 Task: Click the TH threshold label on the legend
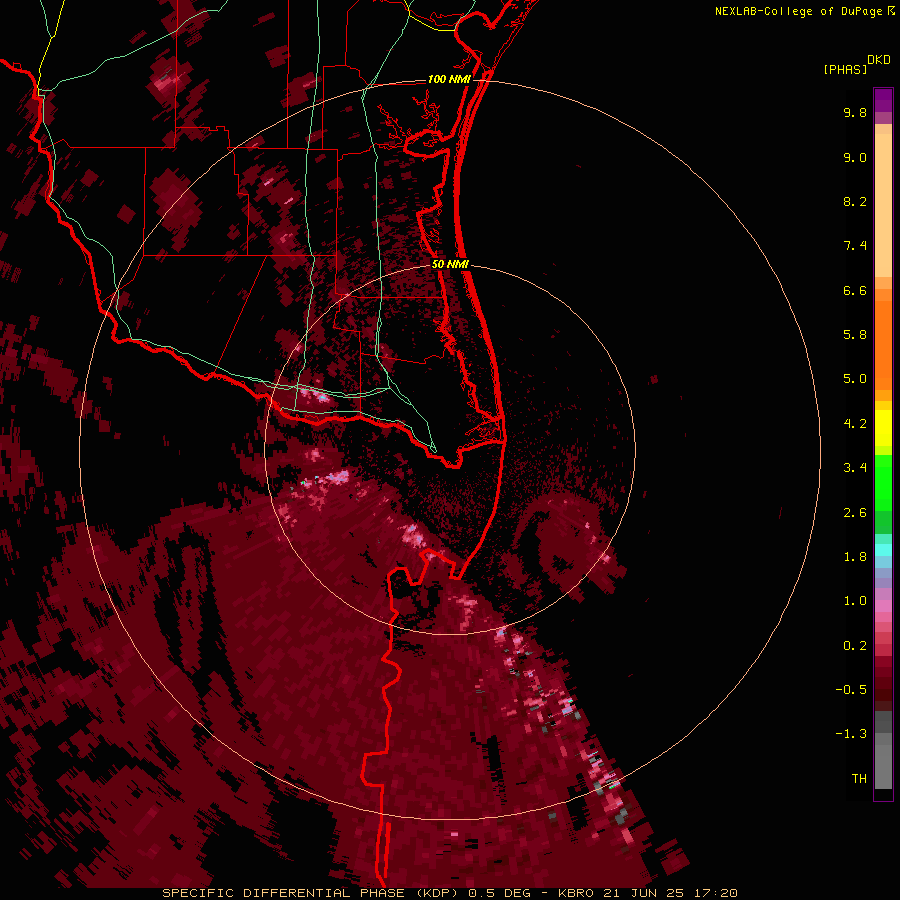pyautogui.click(x=859, y=779)
